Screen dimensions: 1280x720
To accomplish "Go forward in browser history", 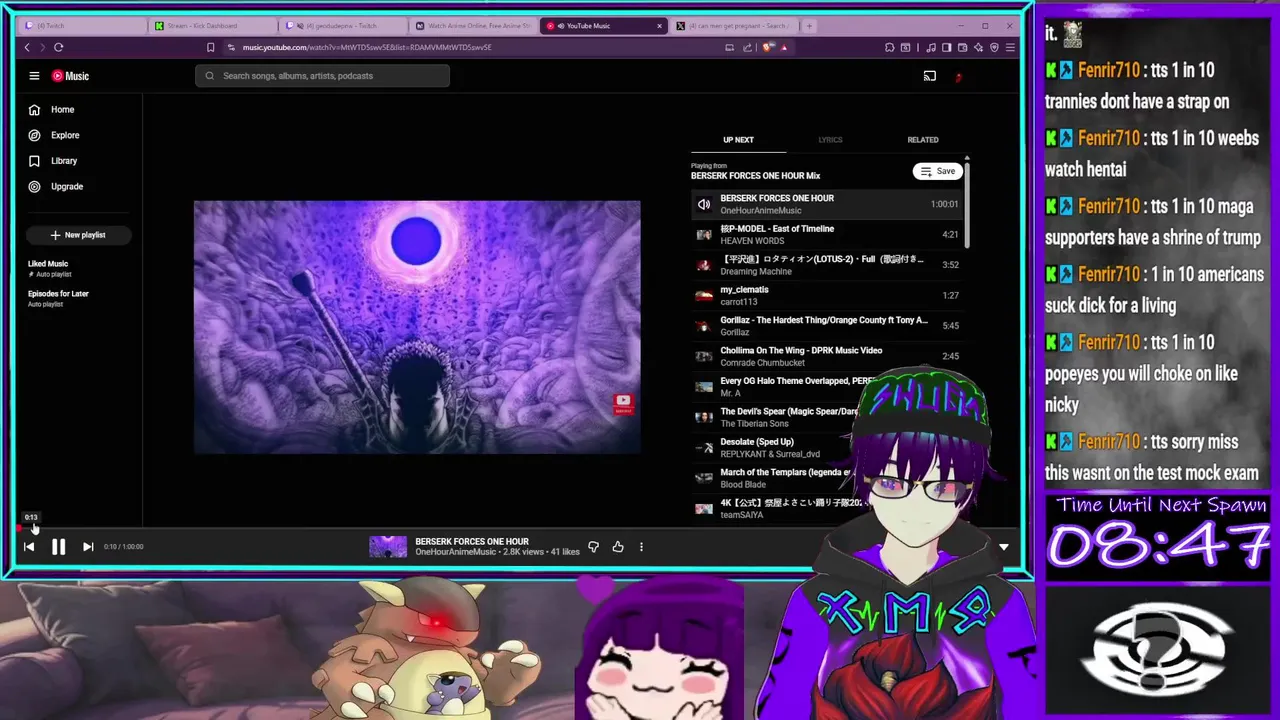I will [x=42, y=47].
